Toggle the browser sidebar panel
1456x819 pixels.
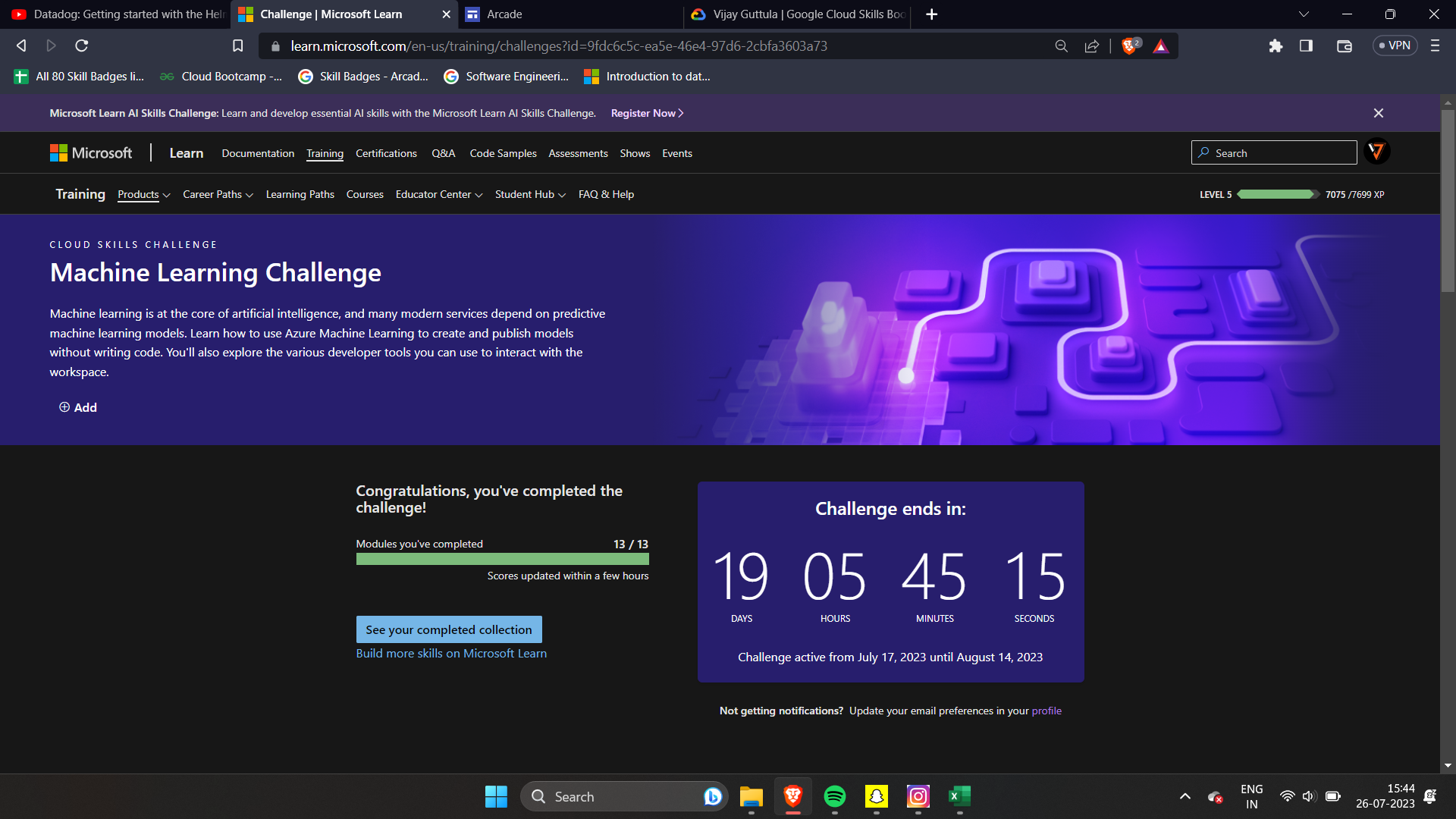(1306, 46)
